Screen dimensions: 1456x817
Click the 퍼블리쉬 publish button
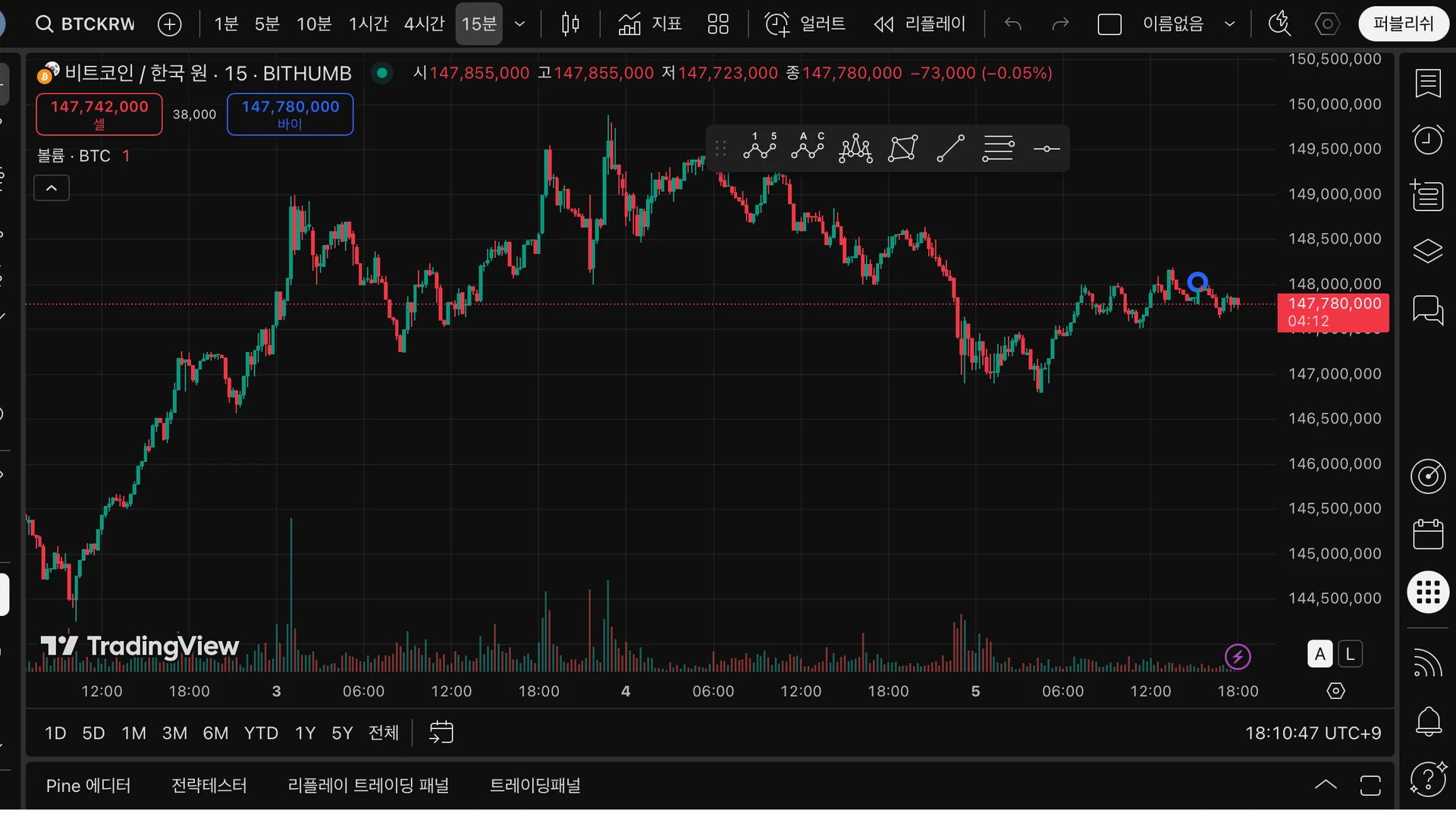click(x=1404, y=24)
